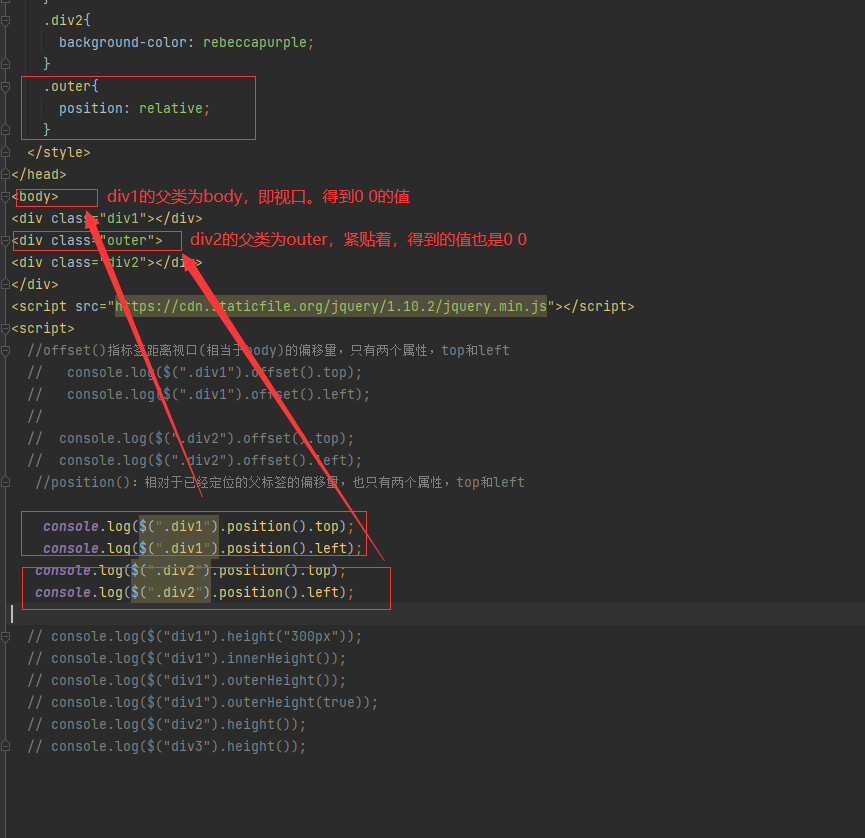This screenshot has height=838, width=865.
Task: Click the .div1 position().left log line
Action: pyautogui.click(x=202, y=548)
